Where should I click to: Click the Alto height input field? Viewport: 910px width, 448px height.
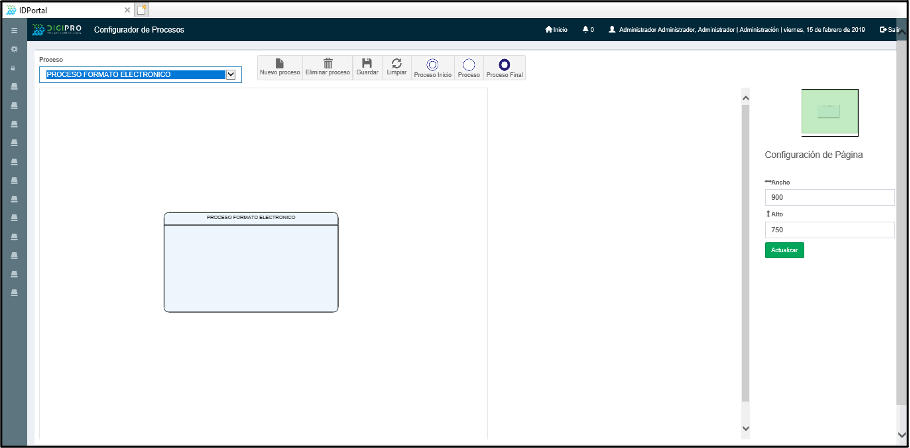click(829, 229)
